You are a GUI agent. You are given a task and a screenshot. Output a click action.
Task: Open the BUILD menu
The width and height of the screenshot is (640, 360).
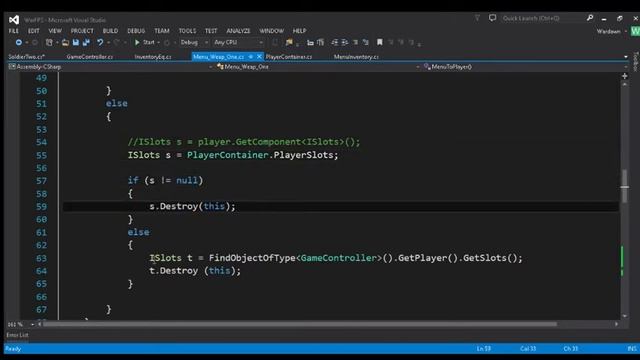point(110,31)
